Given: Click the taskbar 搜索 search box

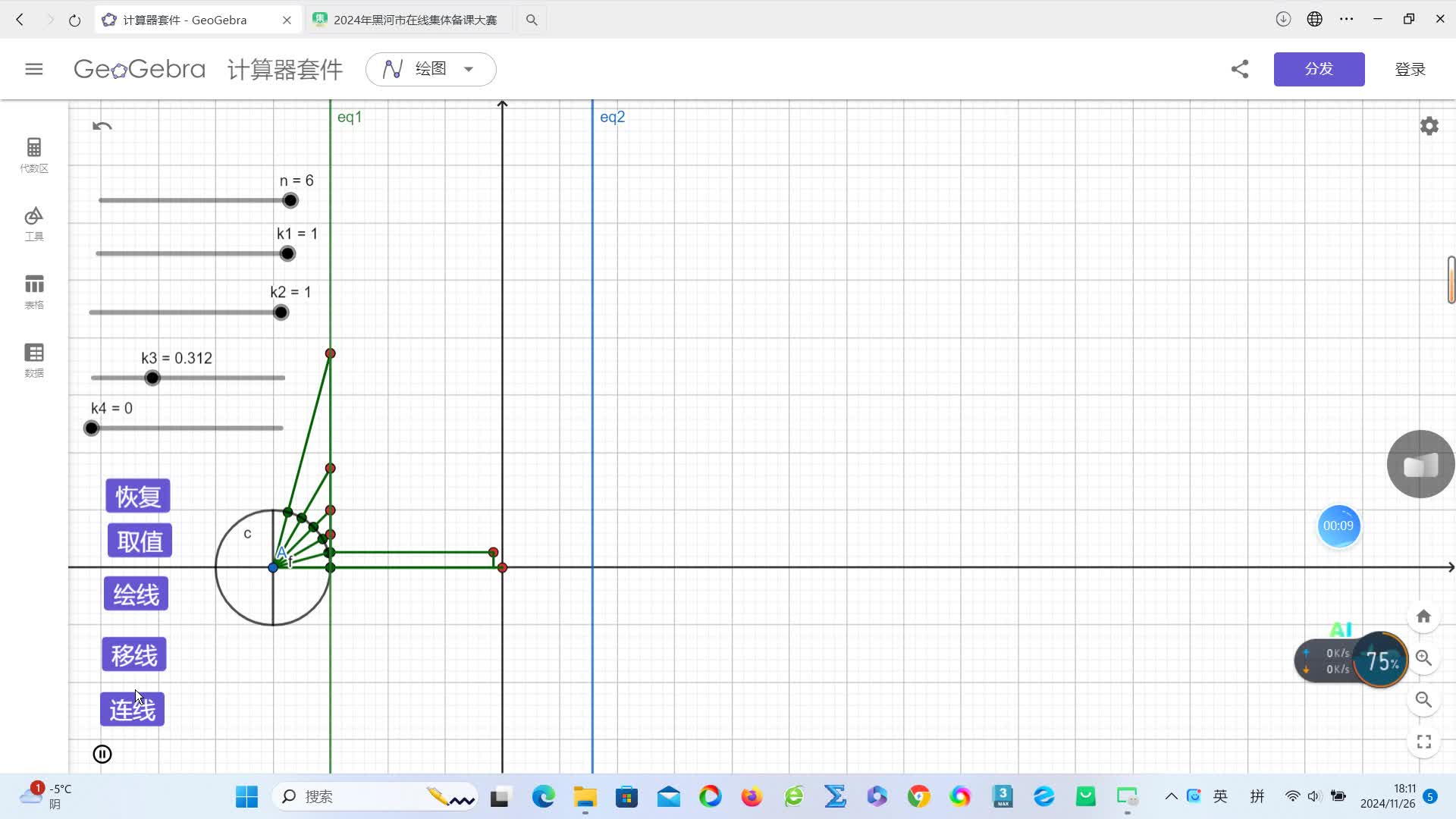Looking at the screenshot, I should 375,796.
